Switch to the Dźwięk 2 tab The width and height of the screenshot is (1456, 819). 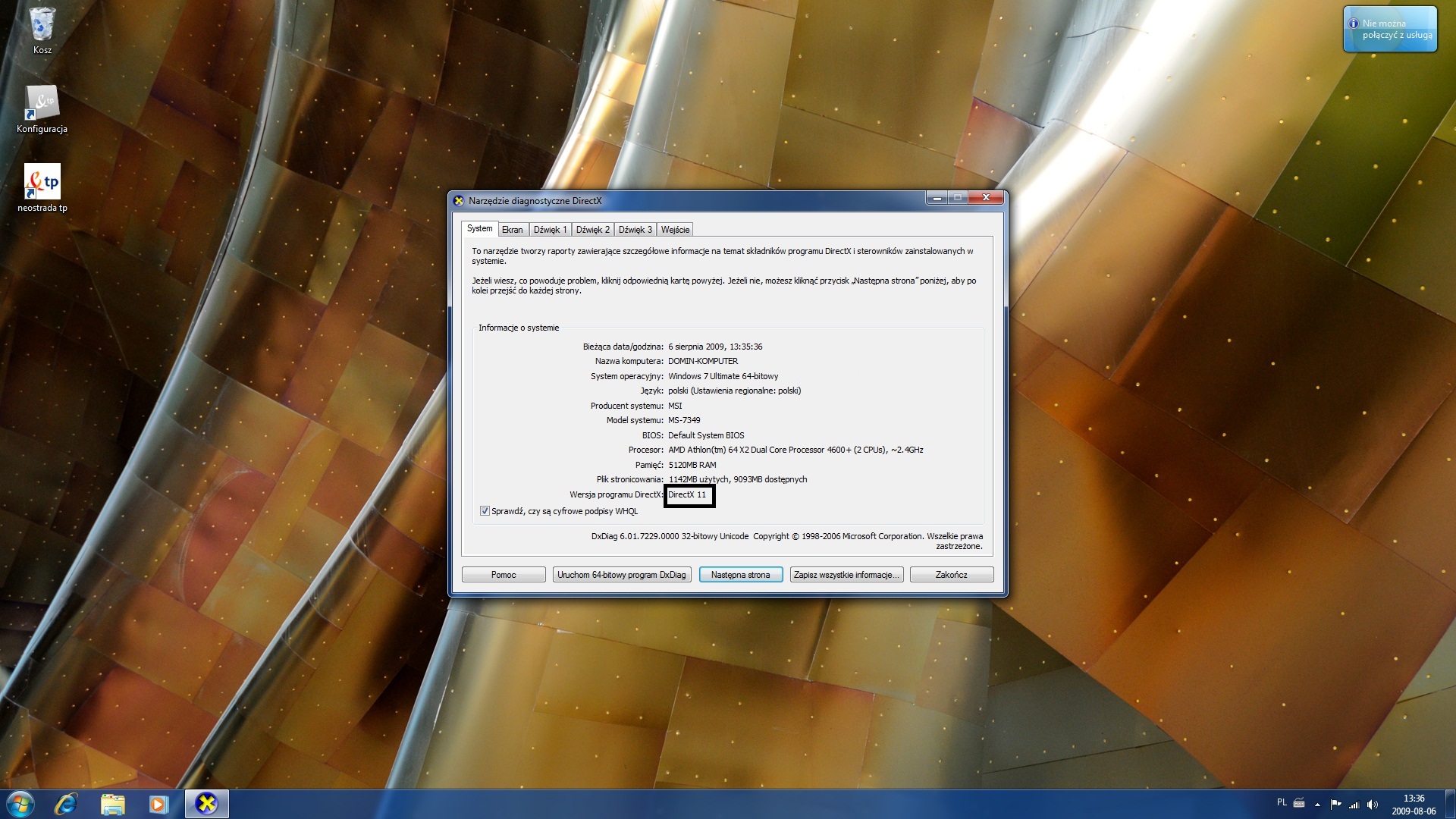tap(592, 230)
